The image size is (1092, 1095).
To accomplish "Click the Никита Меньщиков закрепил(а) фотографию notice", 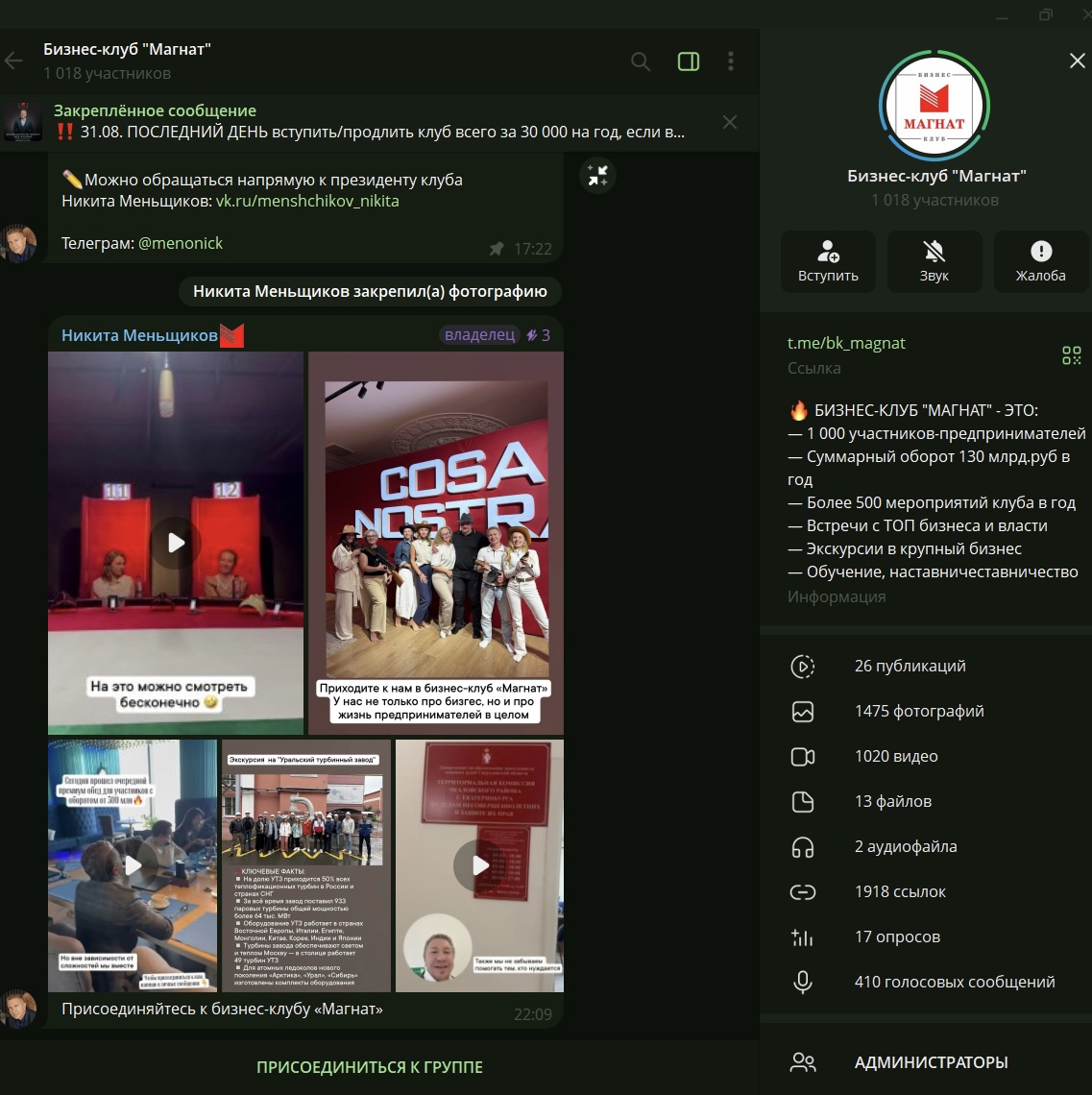I will 370,292.
